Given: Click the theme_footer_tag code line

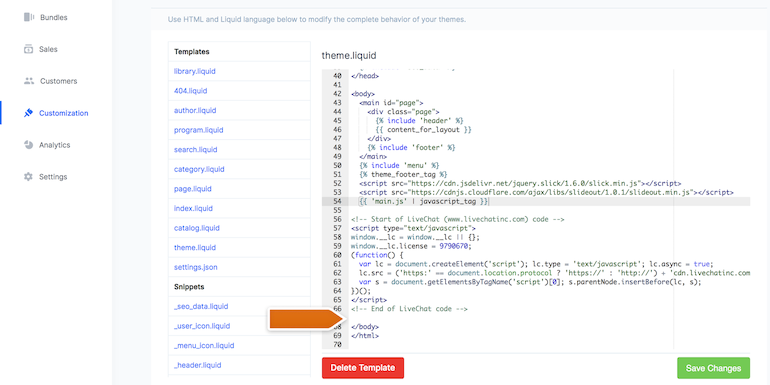Looking at the screenshot, I should (403, 174).
